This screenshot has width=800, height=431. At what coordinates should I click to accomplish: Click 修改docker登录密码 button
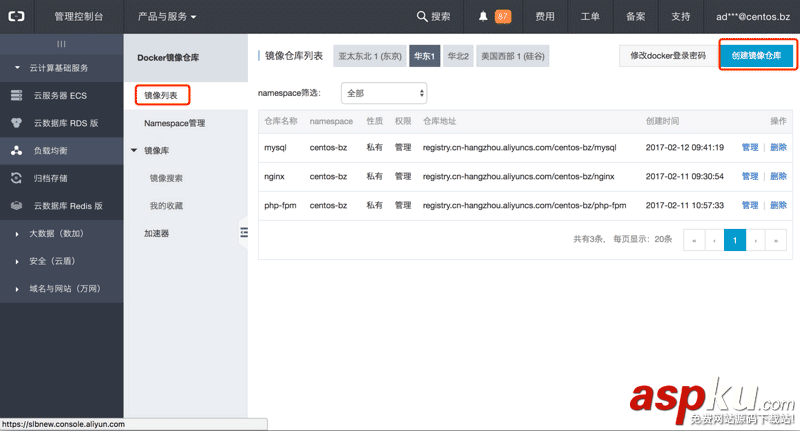pos(668,56)
